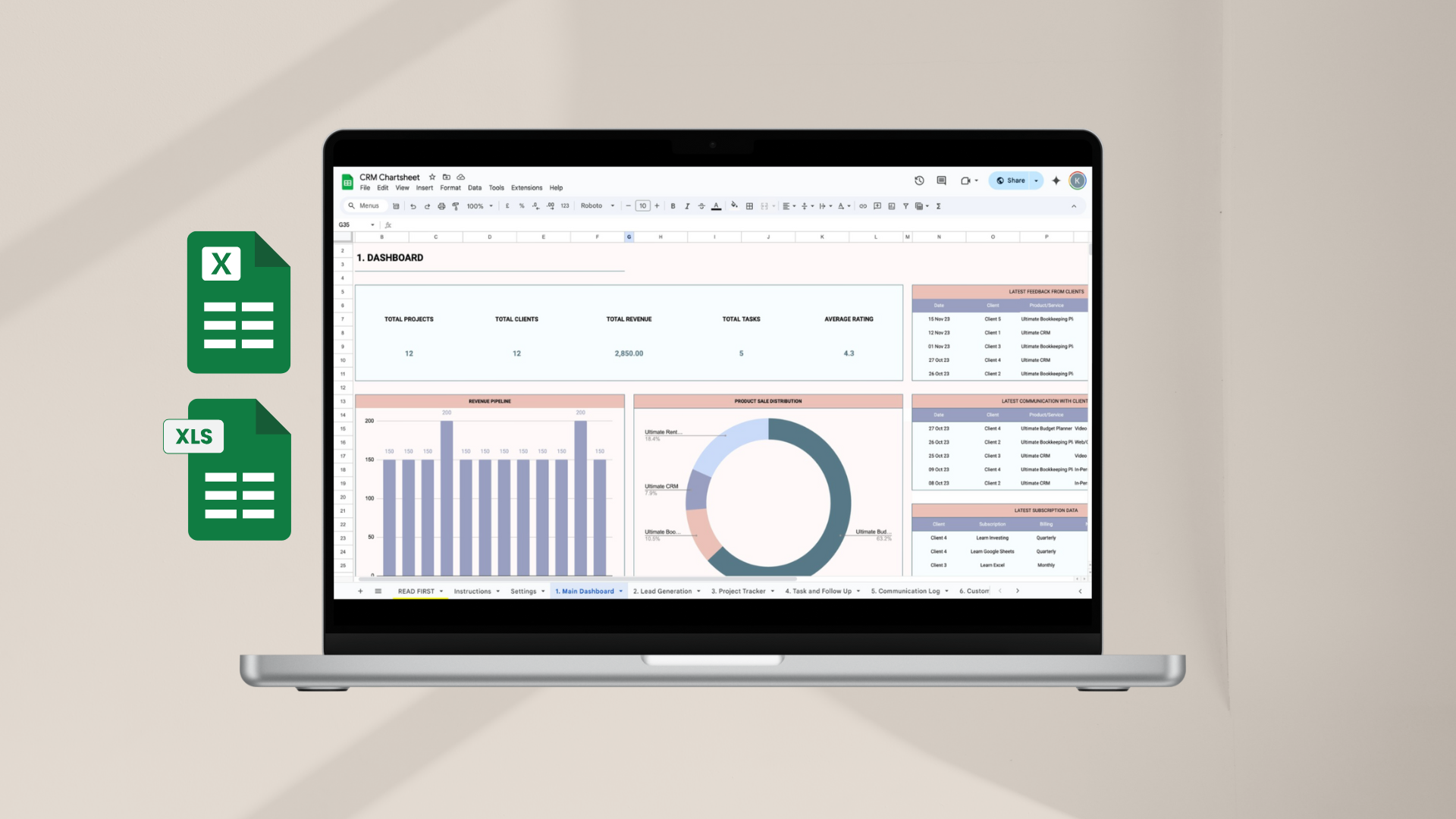Click the create filter funnel icon
The height and width of the screenshot is (819, 1456).
[905, 206]
